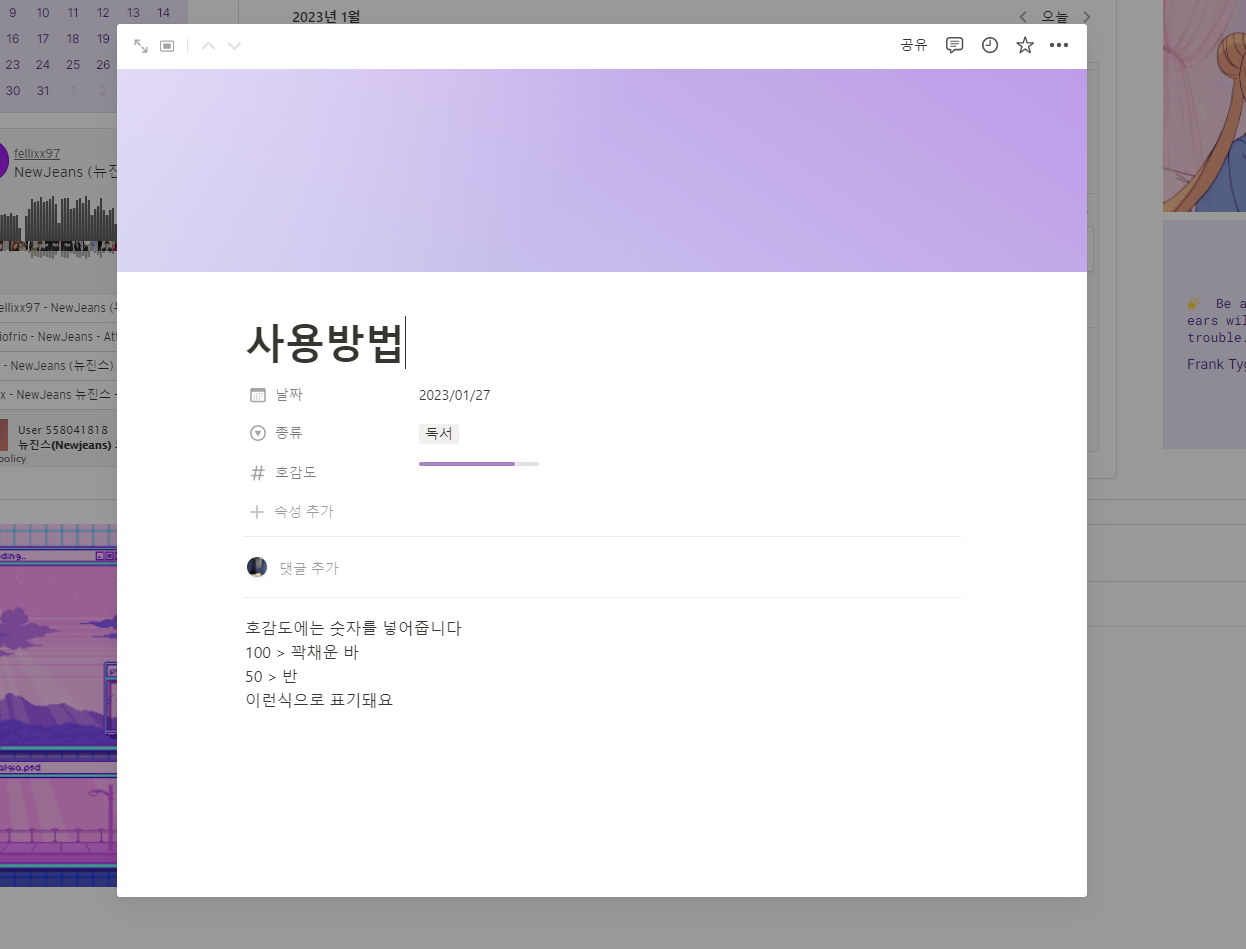View page update history clock icon
This screenshot has height=949, width=1246.
[990, 45]
